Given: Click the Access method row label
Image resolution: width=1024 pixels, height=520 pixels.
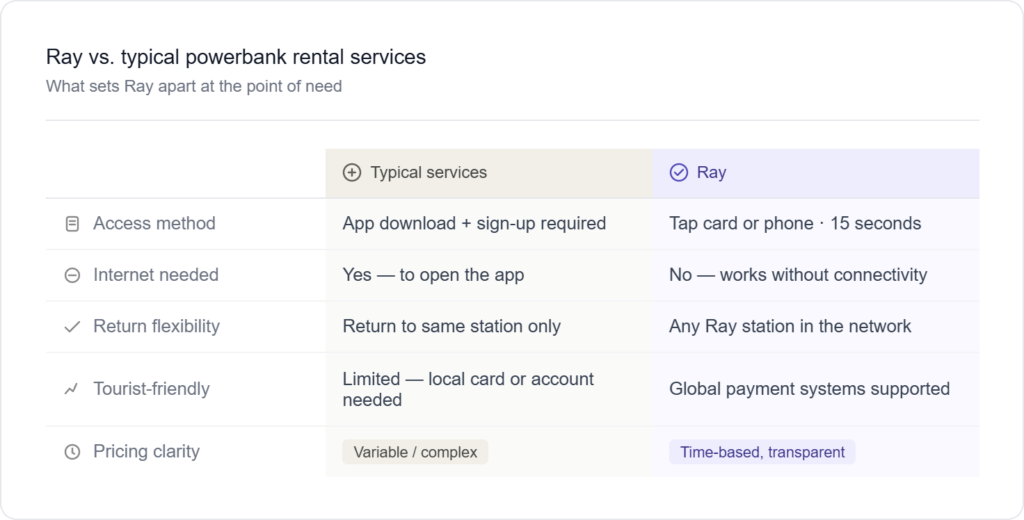Looking at the screenshot, I should [154, 224].
